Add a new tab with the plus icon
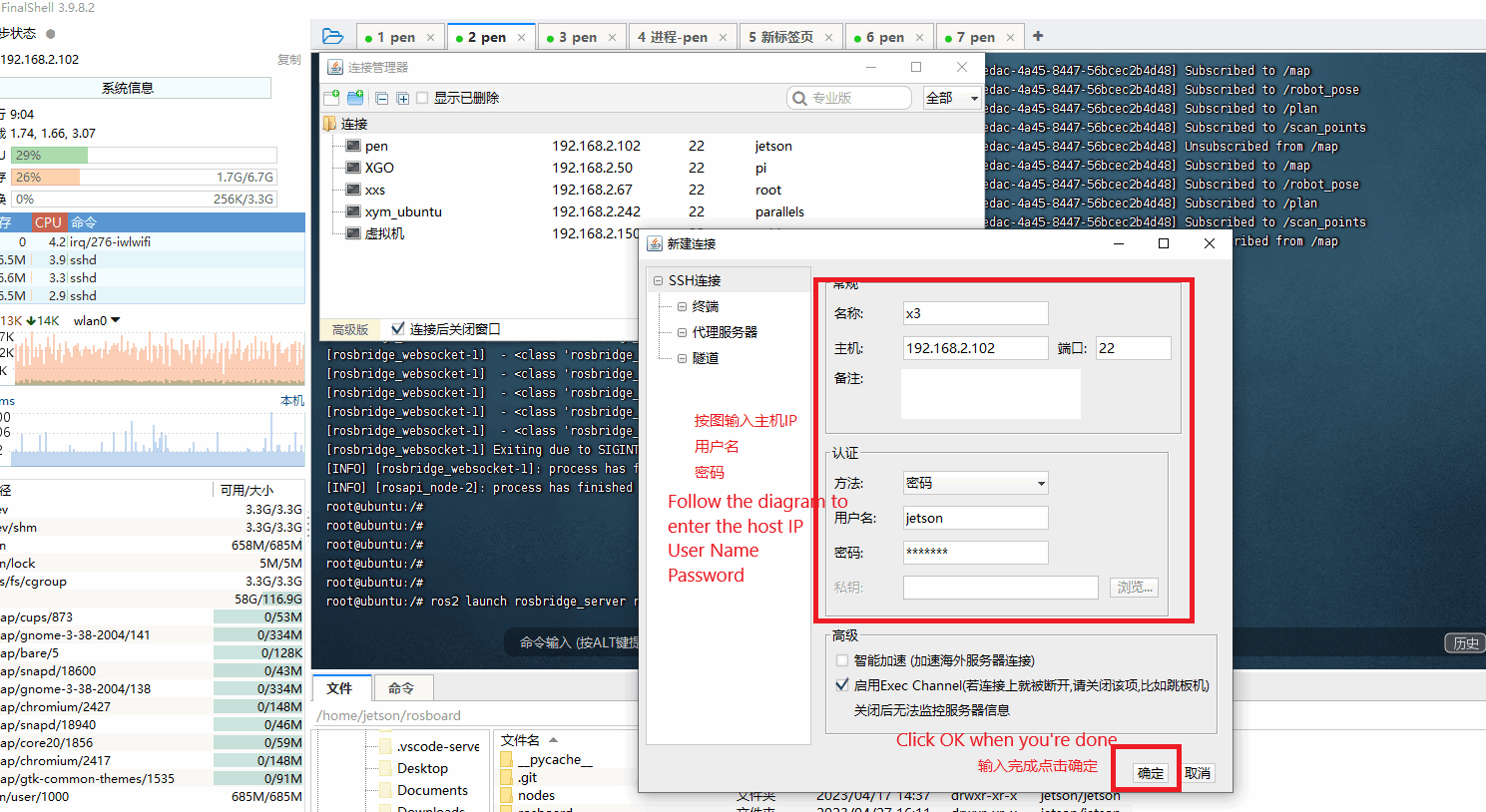 [x=1038, y=36]
